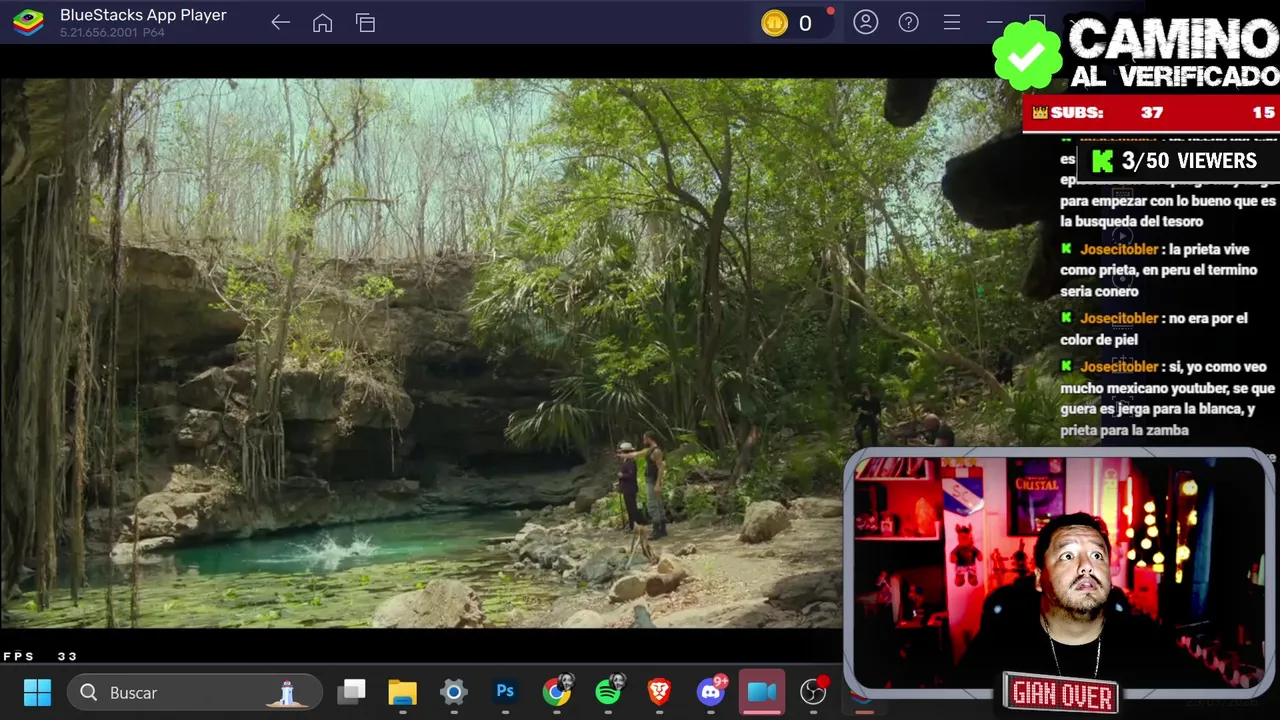Click the SUBS: 37 counter bar
The height and width of the screenshot is (720, 1280).
1152,113
